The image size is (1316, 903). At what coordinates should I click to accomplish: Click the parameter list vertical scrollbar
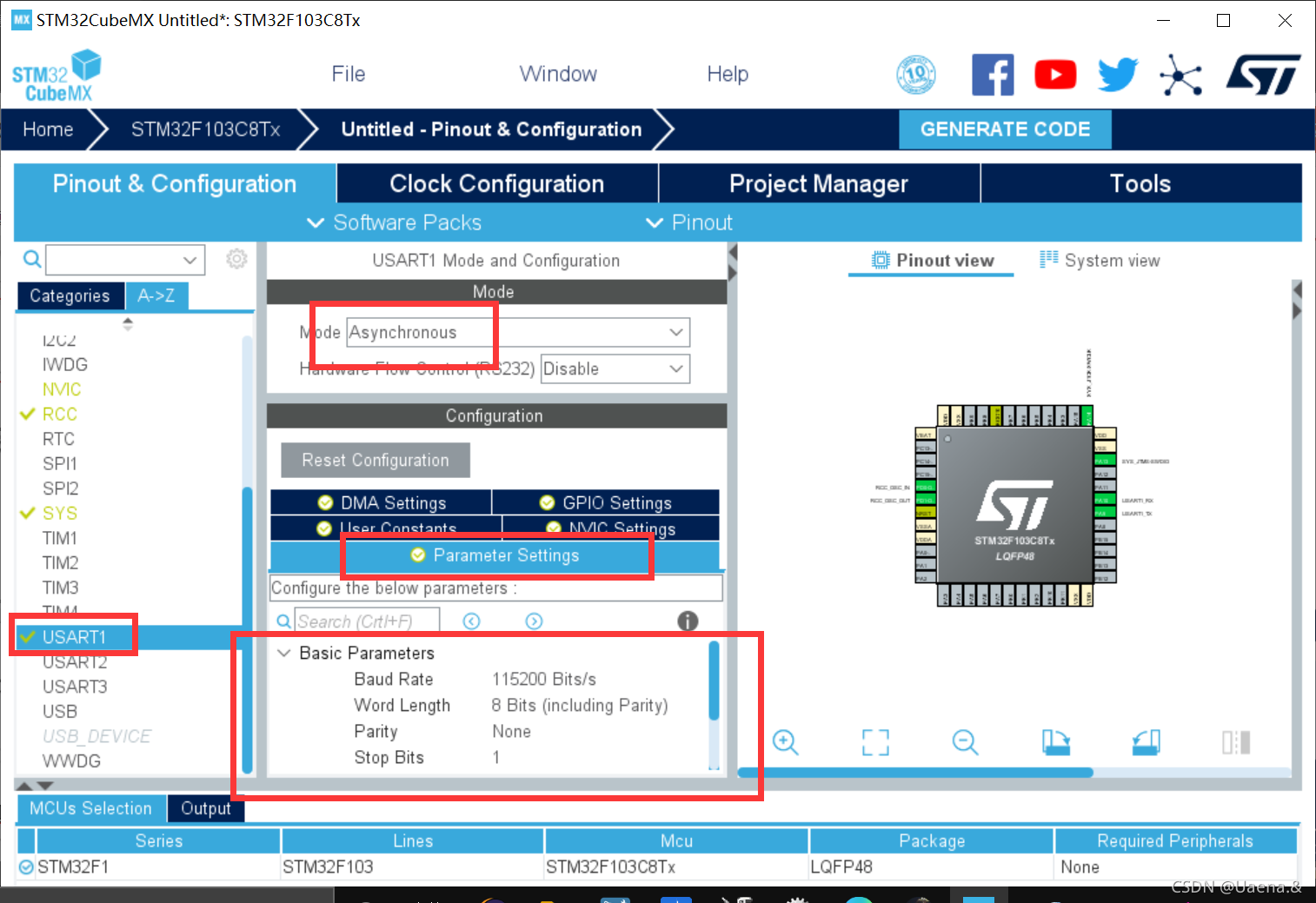pyautogui.click(x=714, y=681)
